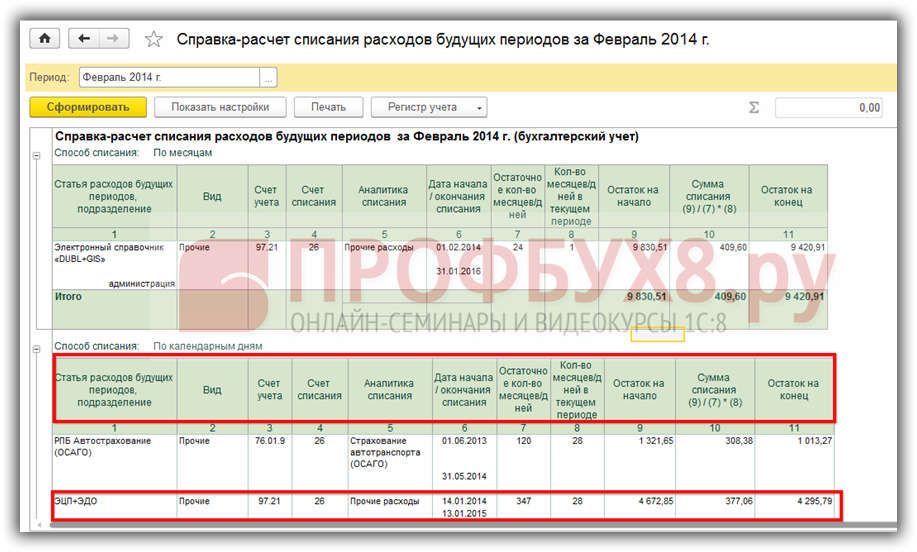Select Страхование автотранспорта (ОСАГО) cell
The width and height of the screenshot is (917, 552).
[385, 453]
